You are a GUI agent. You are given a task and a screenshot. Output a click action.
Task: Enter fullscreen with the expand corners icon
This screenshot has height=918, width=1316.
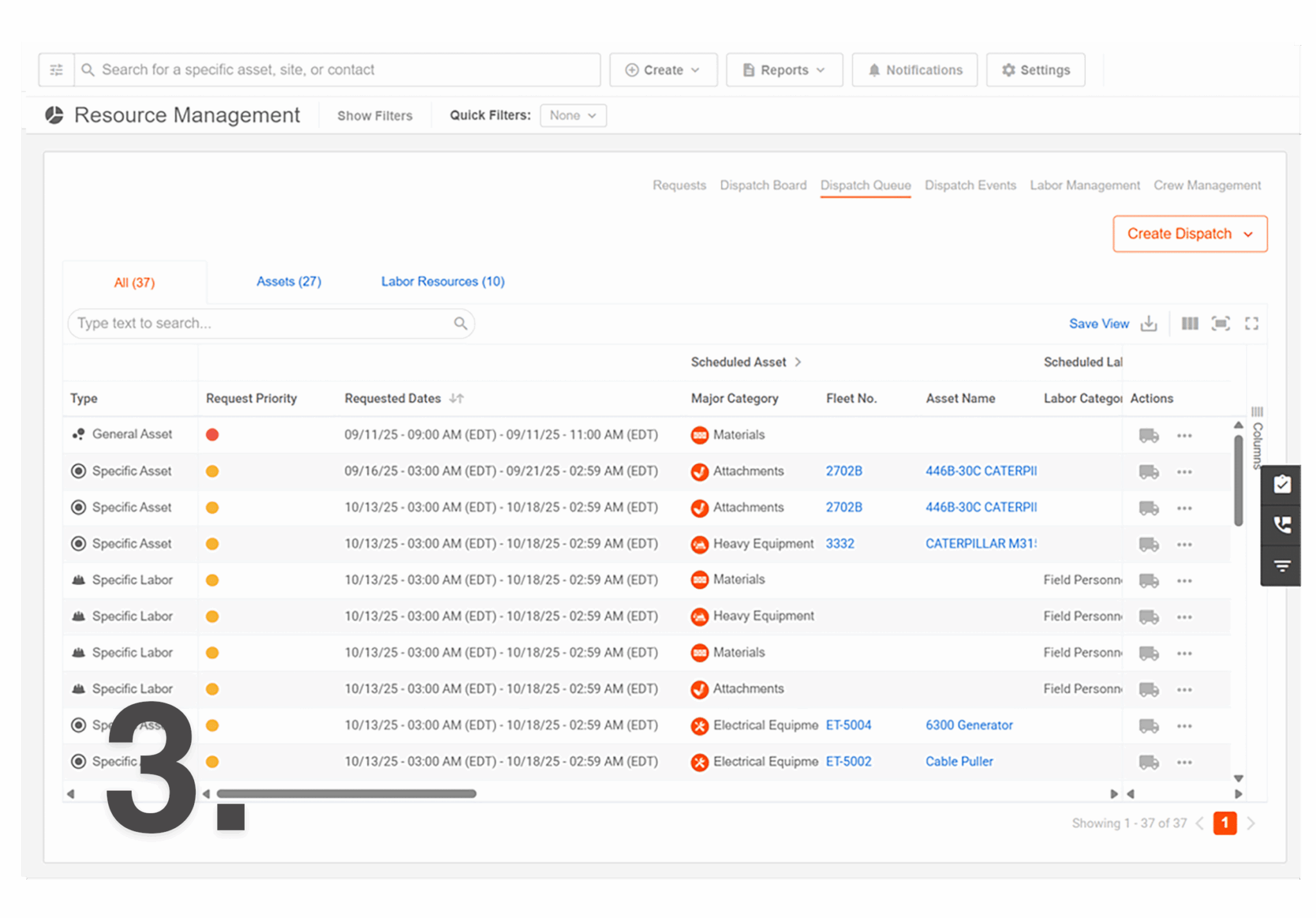[x=1251, y=323]
